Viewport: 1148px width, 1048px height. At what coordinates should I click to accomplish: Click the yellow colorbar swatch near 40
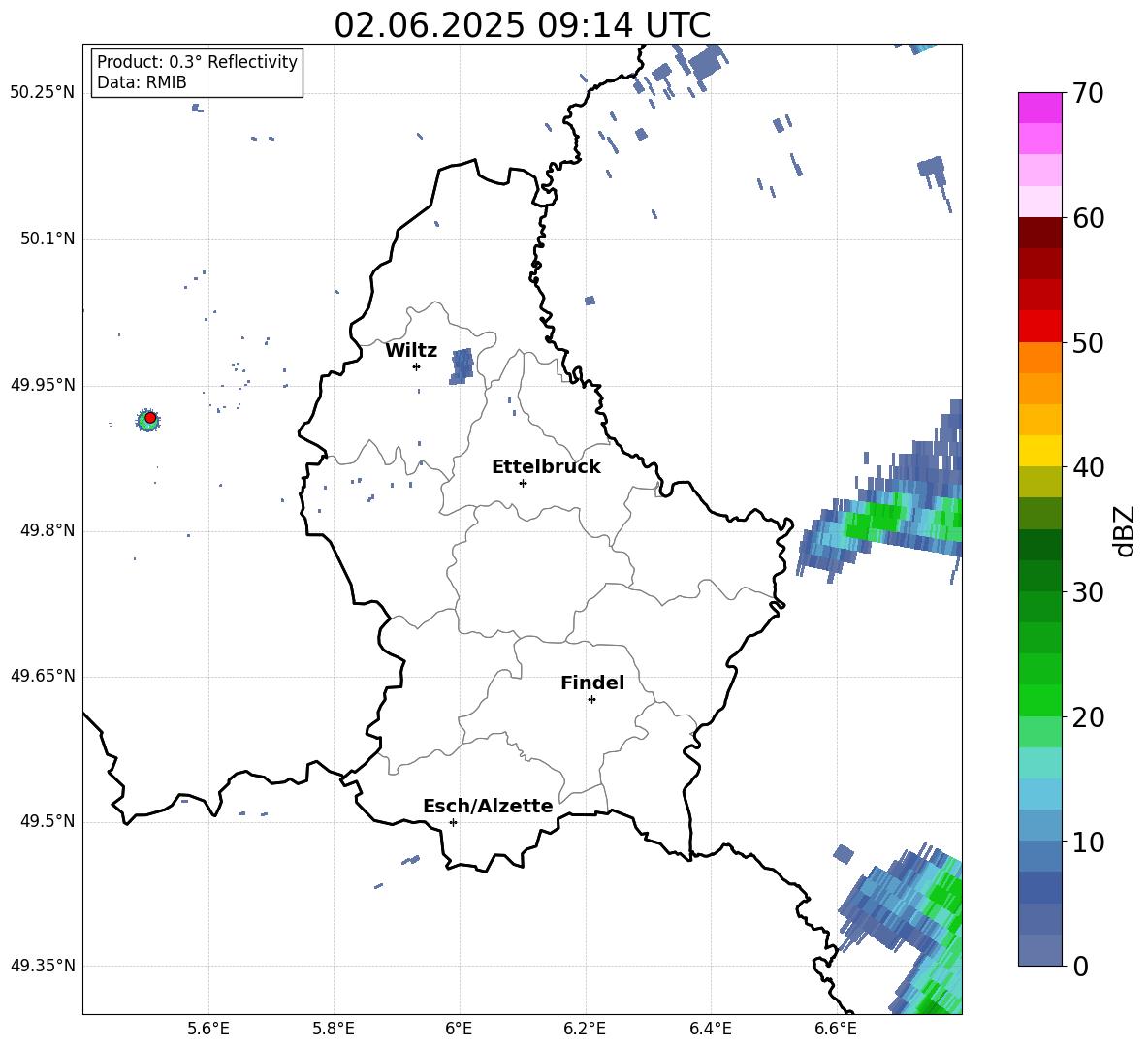pyautogui.click(x=1039, y=451)
